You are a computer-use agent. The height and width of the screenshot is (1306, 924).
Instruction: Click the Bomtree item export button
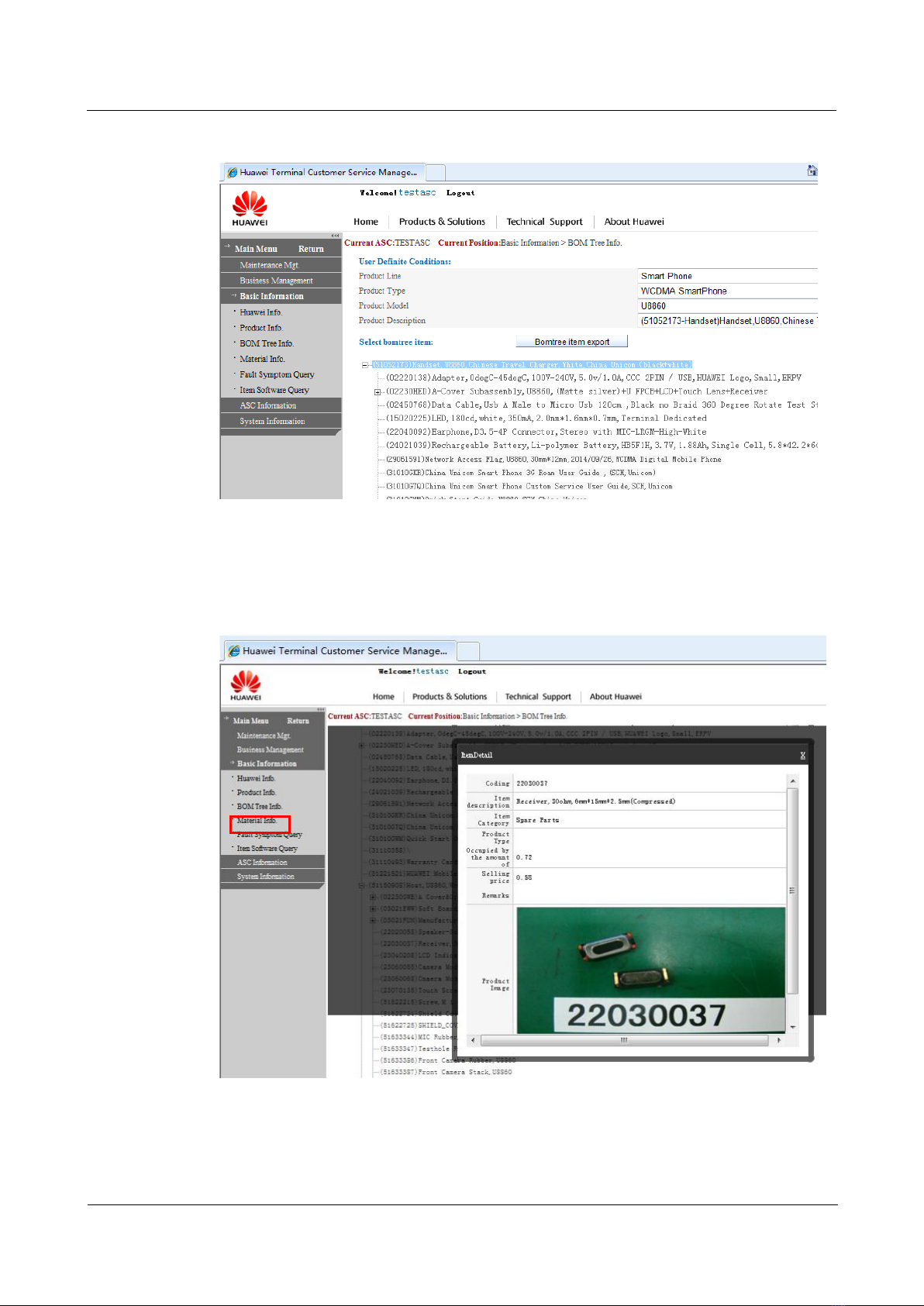(x=572, y=342)
